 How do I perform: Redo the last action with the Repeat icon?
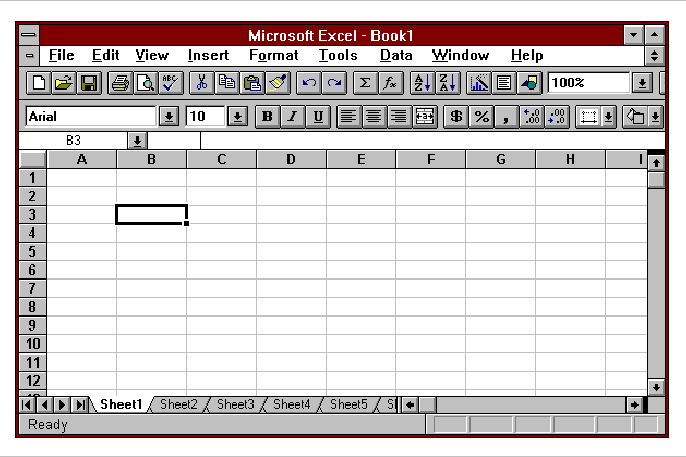pyautogui.click(x=334, y=83)
